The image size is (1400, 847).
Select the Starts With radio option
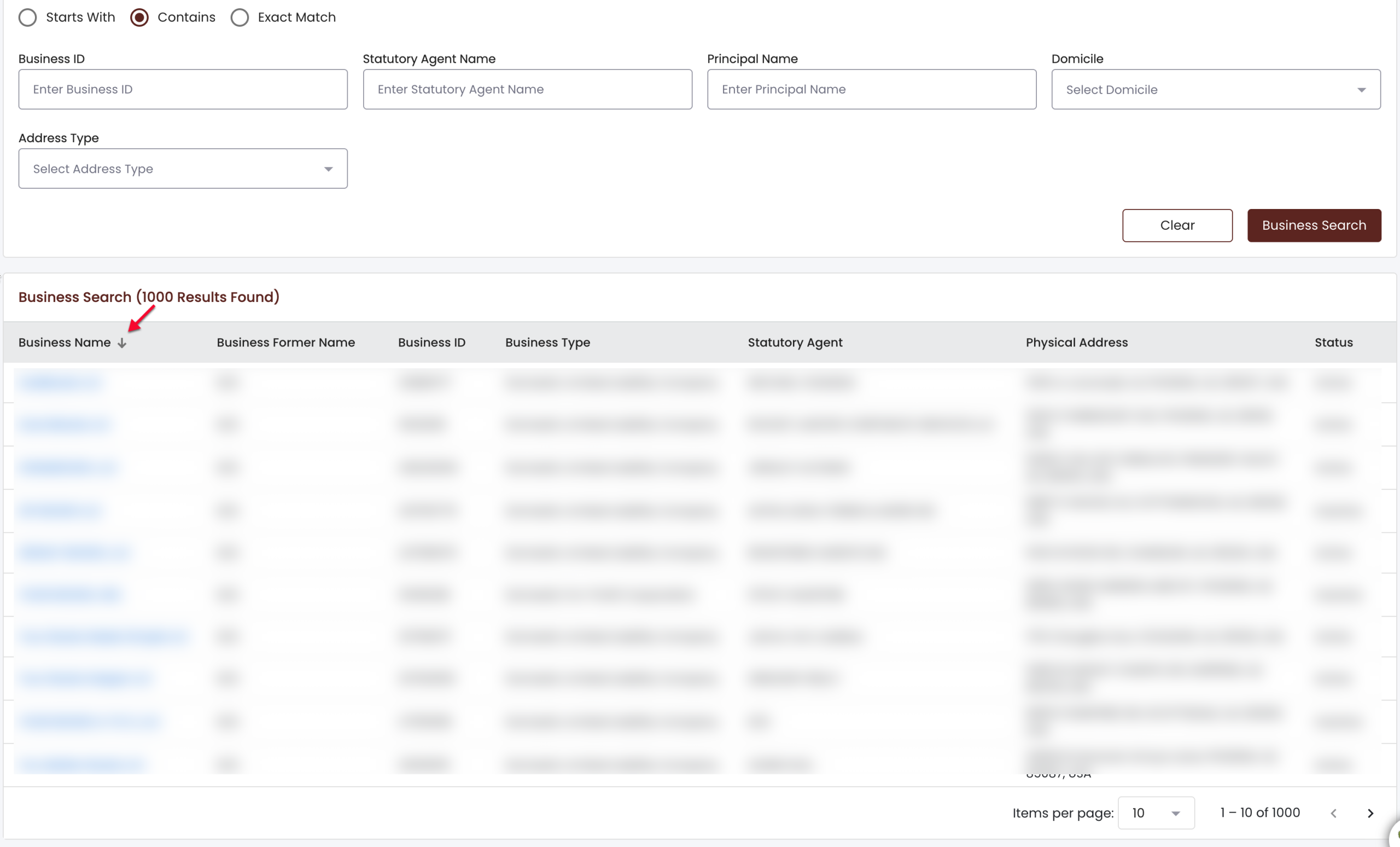click(27, 18)
